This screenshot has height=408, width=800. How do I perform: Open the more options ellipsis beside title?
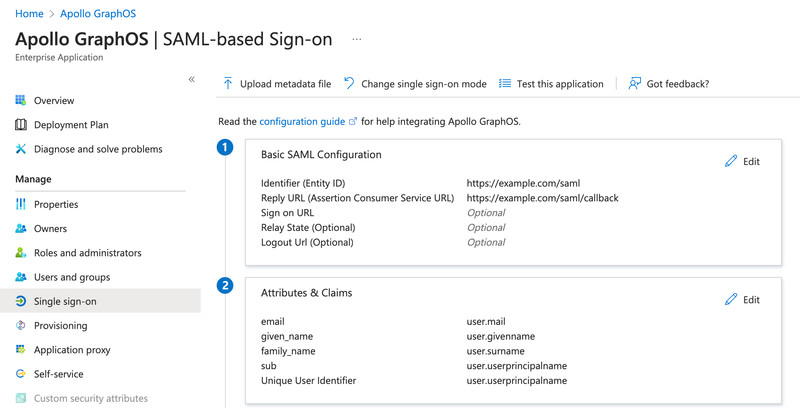point(357,39)
